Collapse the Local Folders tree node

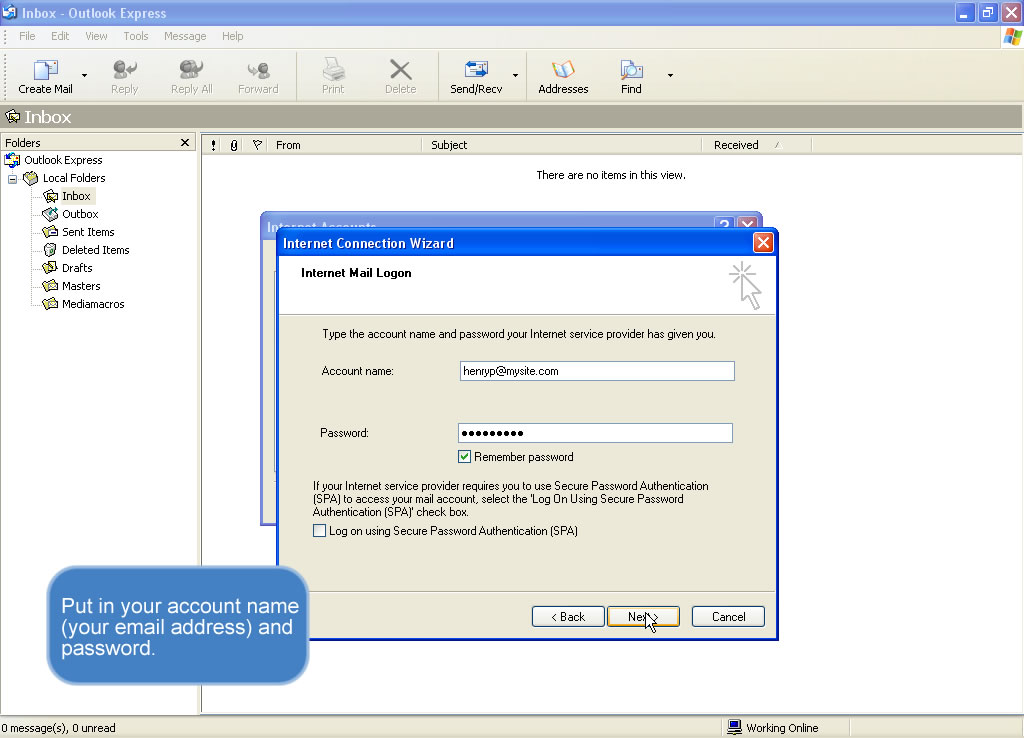coord(13,178)
